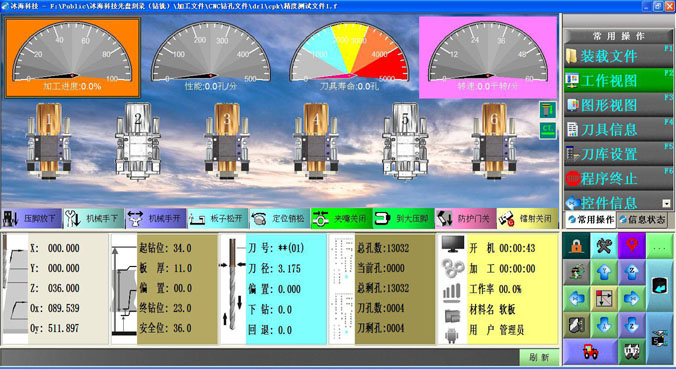676x369 pixels.
Task: Jog Y axis with the Y up arrow
Action: point(604,272)
